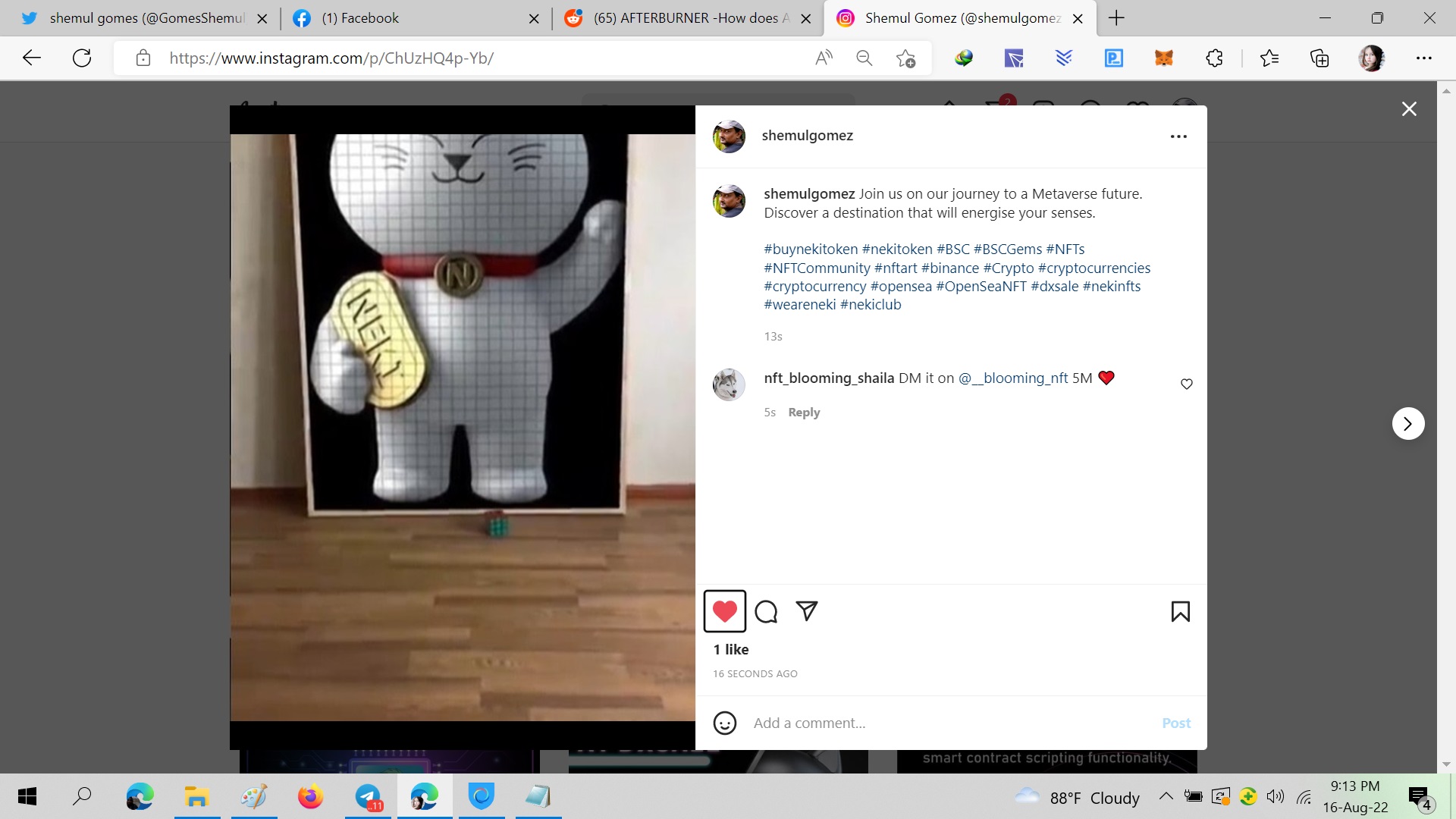Open the Favorites list
This screenshot has width=1456, height=819.
click(1269, 58)
